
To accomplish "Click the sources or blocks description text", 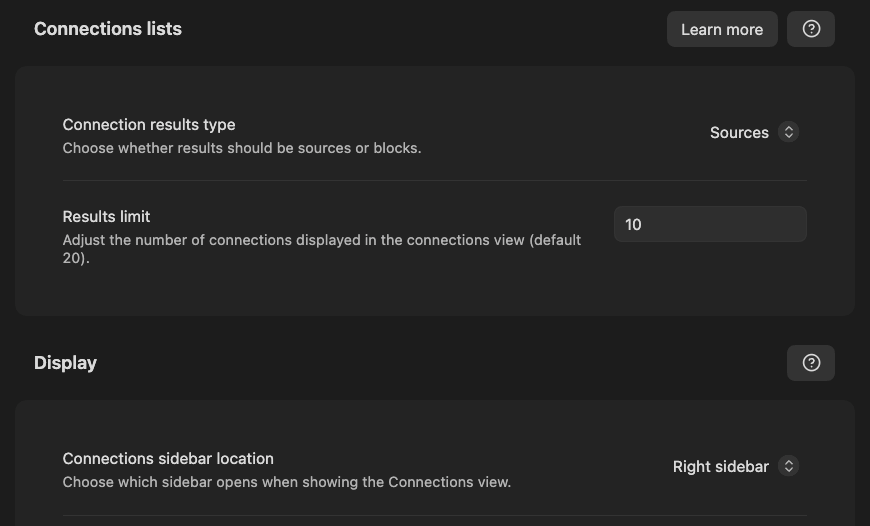I will click(242, 148).
